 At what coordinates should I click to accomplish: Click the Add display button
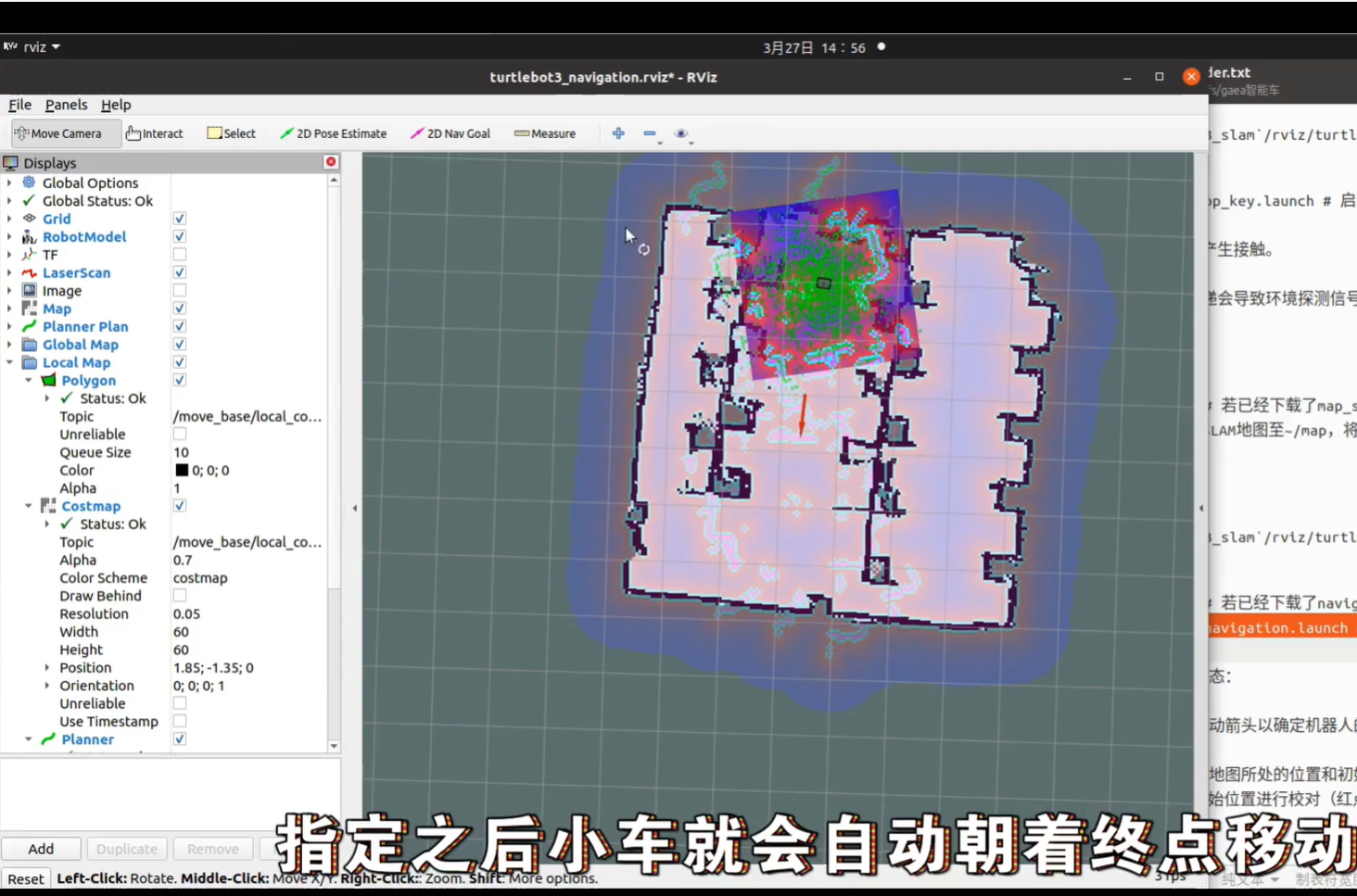(x=41, y=849)
